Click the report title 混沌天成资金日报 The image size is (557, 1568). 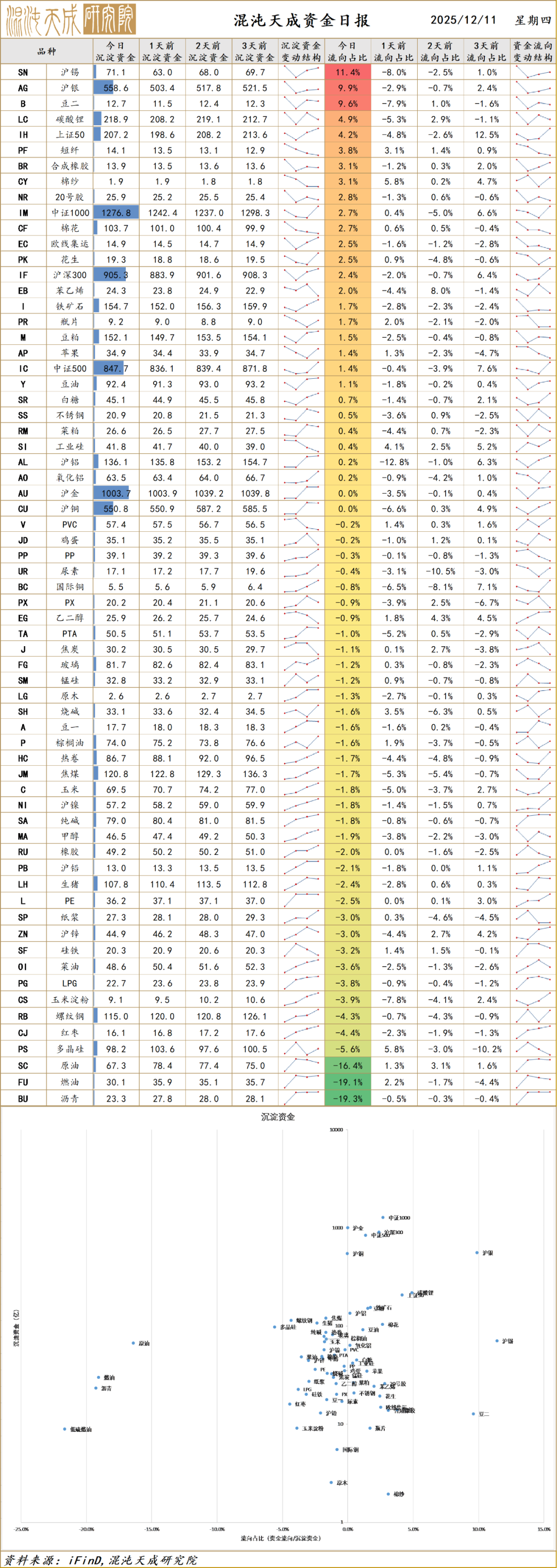(302, 20)
